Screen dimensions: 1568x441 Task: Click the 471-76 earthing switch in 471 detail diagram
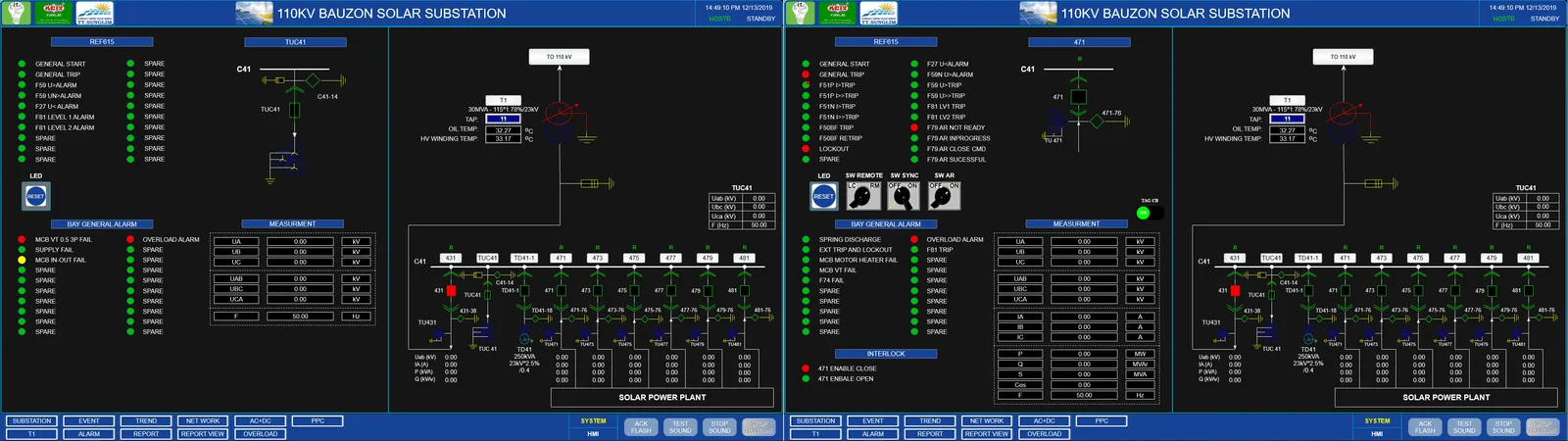1096,122
